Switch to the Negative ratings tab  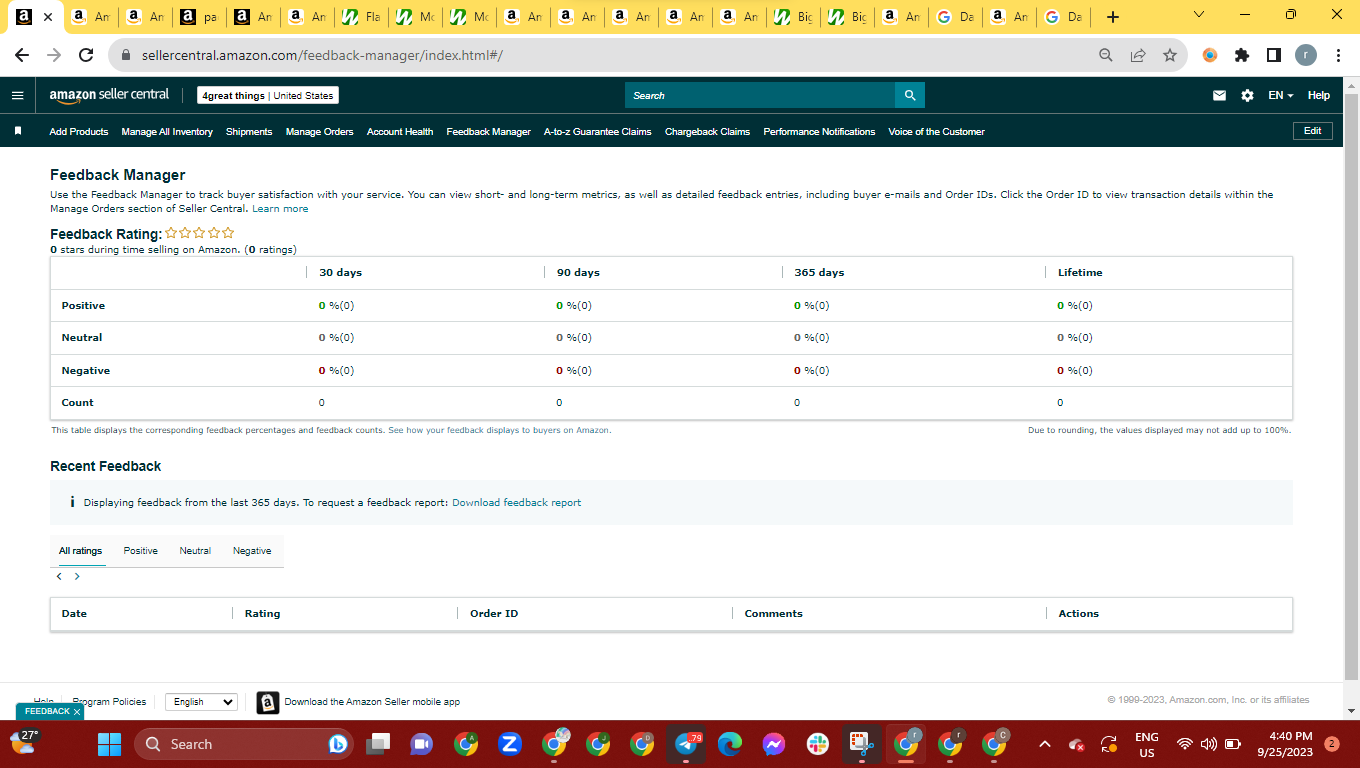(252, 551)
